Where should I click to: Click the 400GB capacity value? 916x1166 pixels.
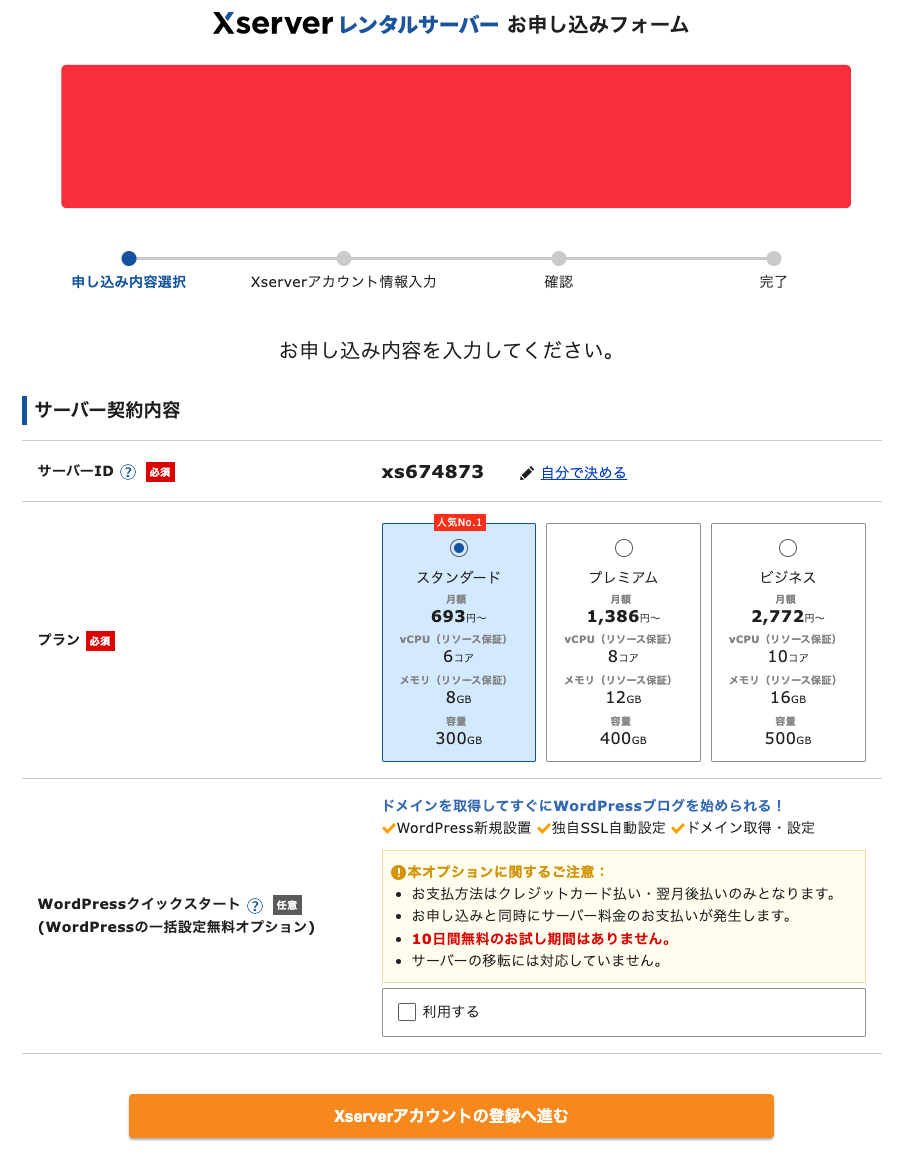pyautogui.click(x=623, y=738)
